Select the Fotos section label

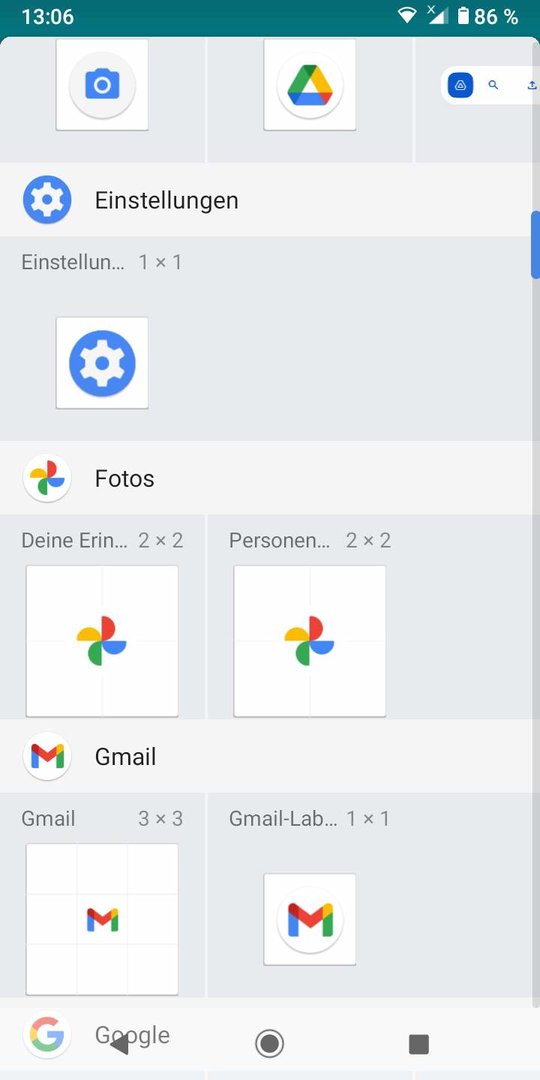point(125,479)
